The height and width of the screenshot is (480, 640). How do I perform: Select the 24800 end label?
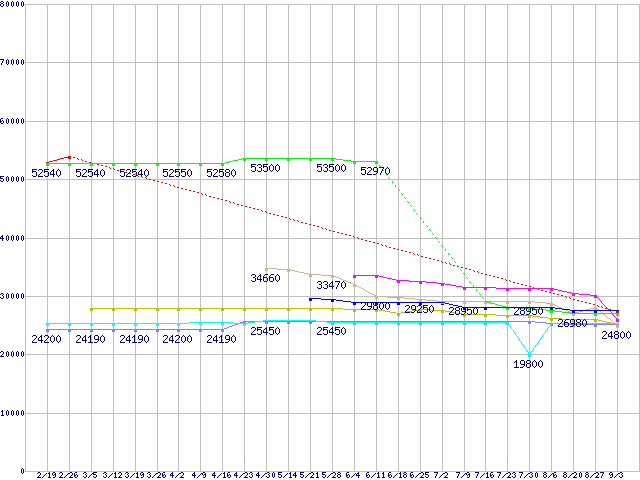(x=616, y=336)
